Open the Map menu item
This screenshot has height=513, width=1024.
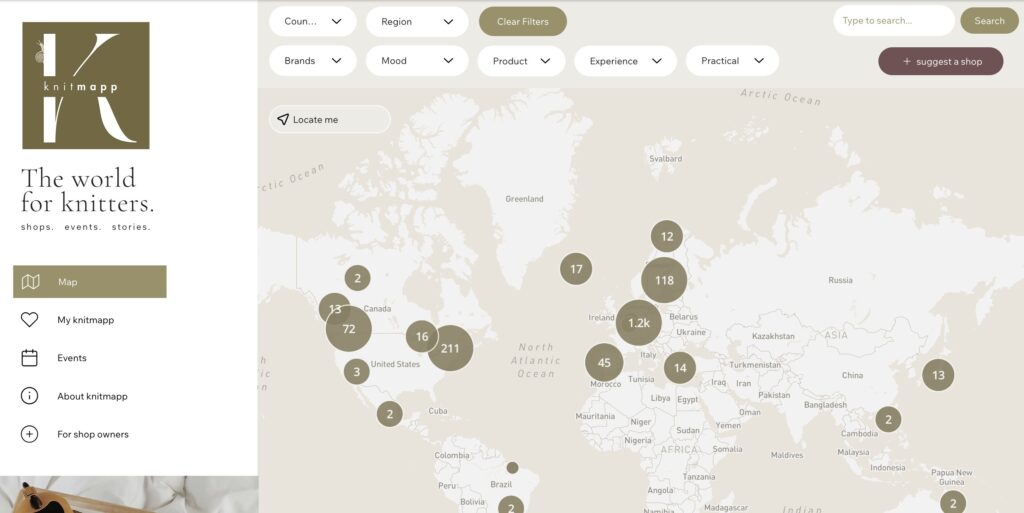click(x=89, y=282)
